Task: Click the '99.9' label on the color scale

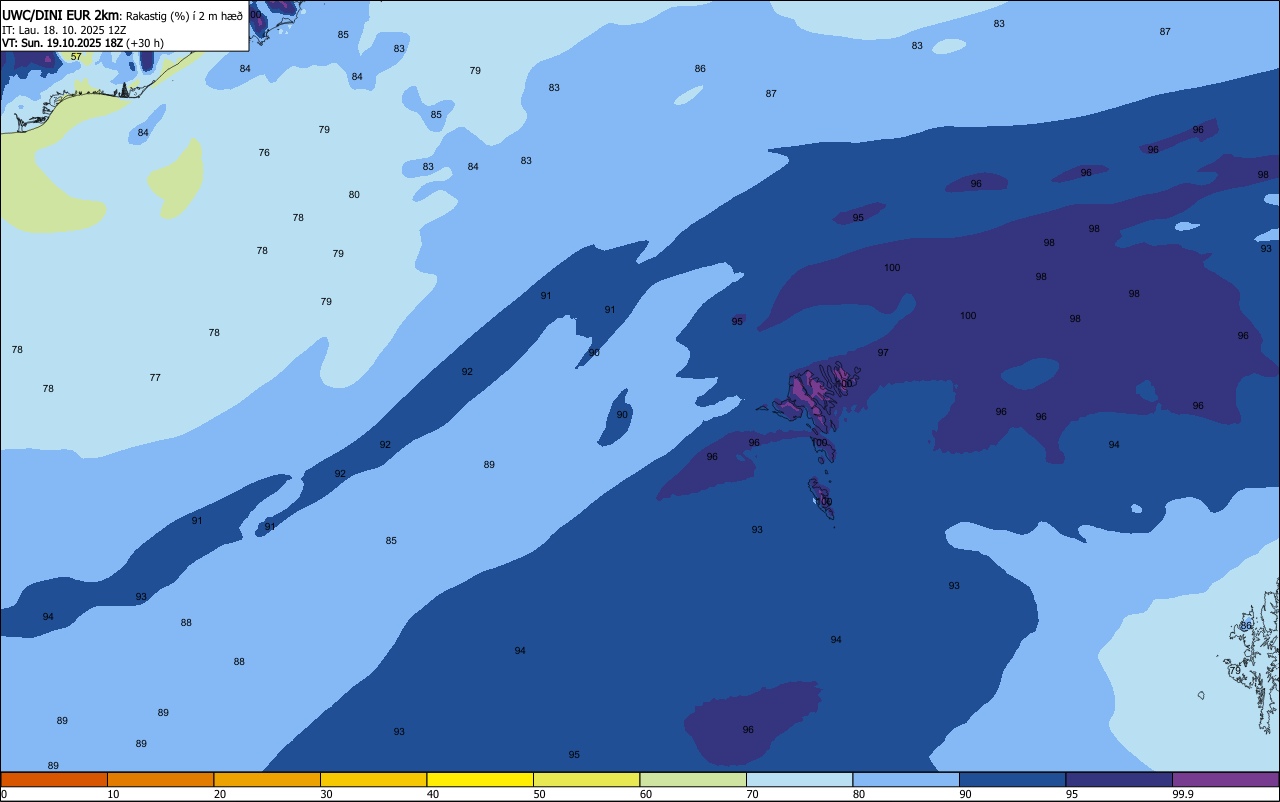Action: click(x=1182, y=794)
